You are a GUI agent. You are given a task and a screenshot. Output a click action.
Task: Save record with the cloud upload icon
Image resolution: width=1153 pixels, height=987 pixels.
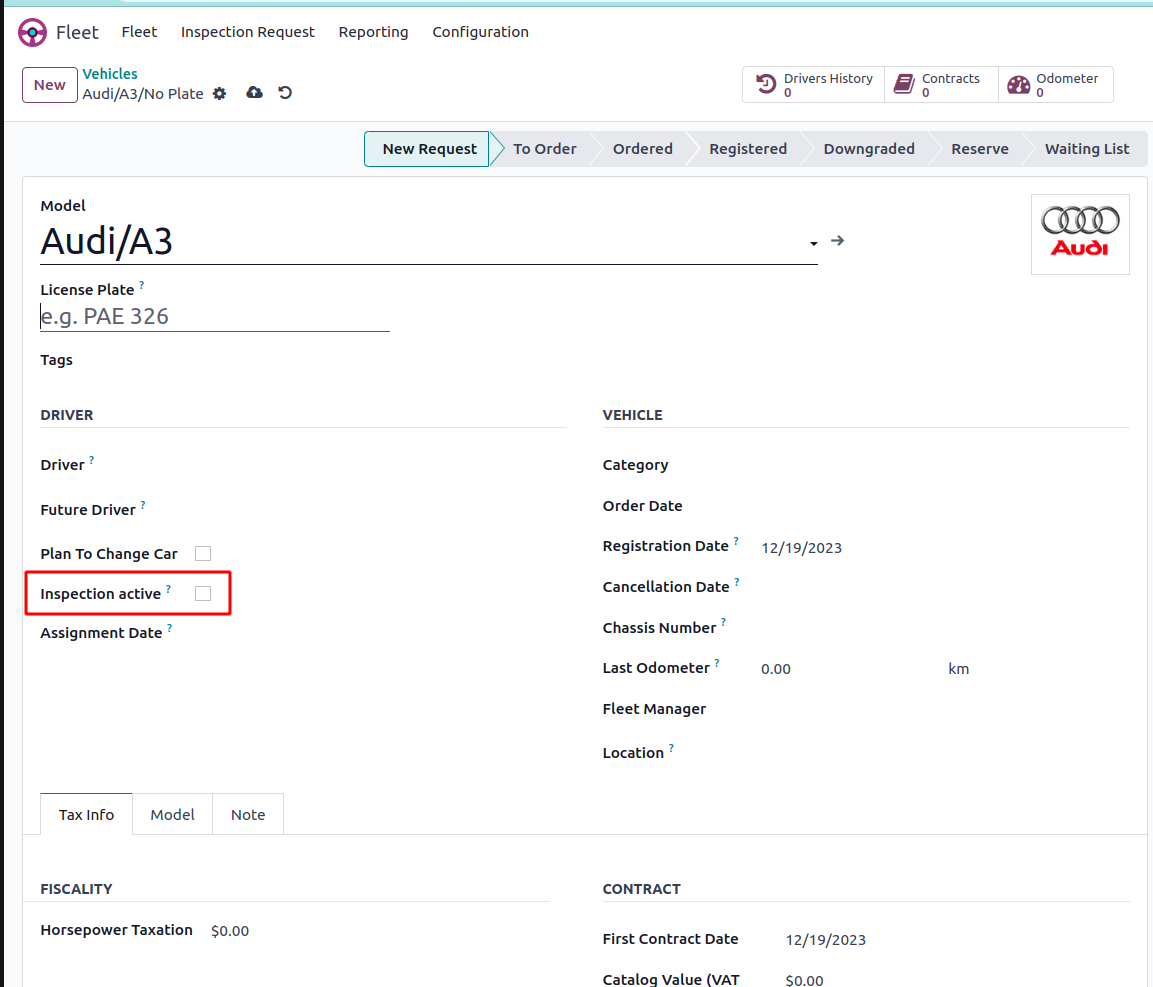(254, 93)
